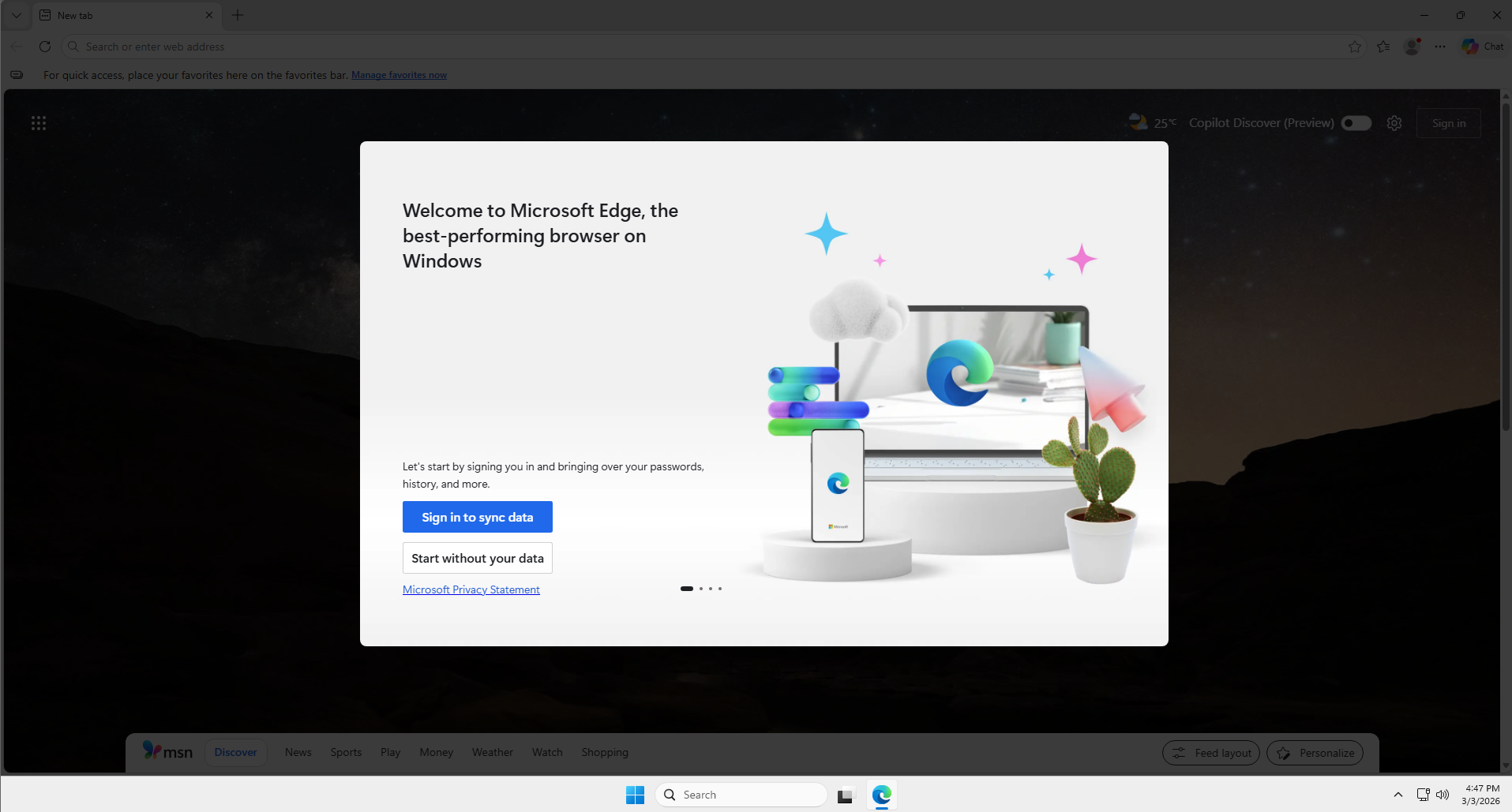Add this page to favorites star
This screenshot has width=1512, height=812.
[x=1355, y=47]
